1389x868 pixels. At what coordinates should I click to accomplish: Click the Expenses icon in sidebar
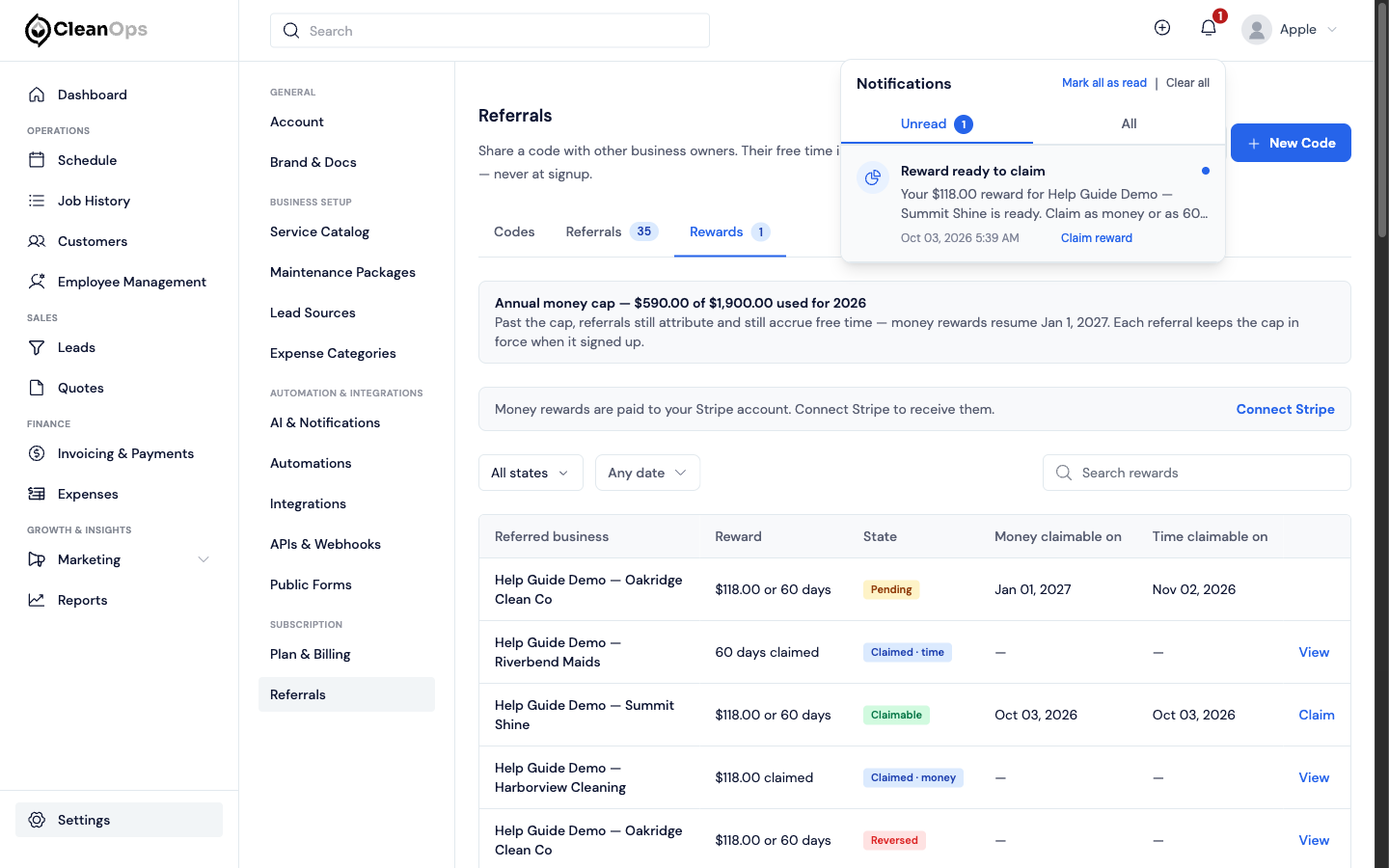(x=37, y=494)
